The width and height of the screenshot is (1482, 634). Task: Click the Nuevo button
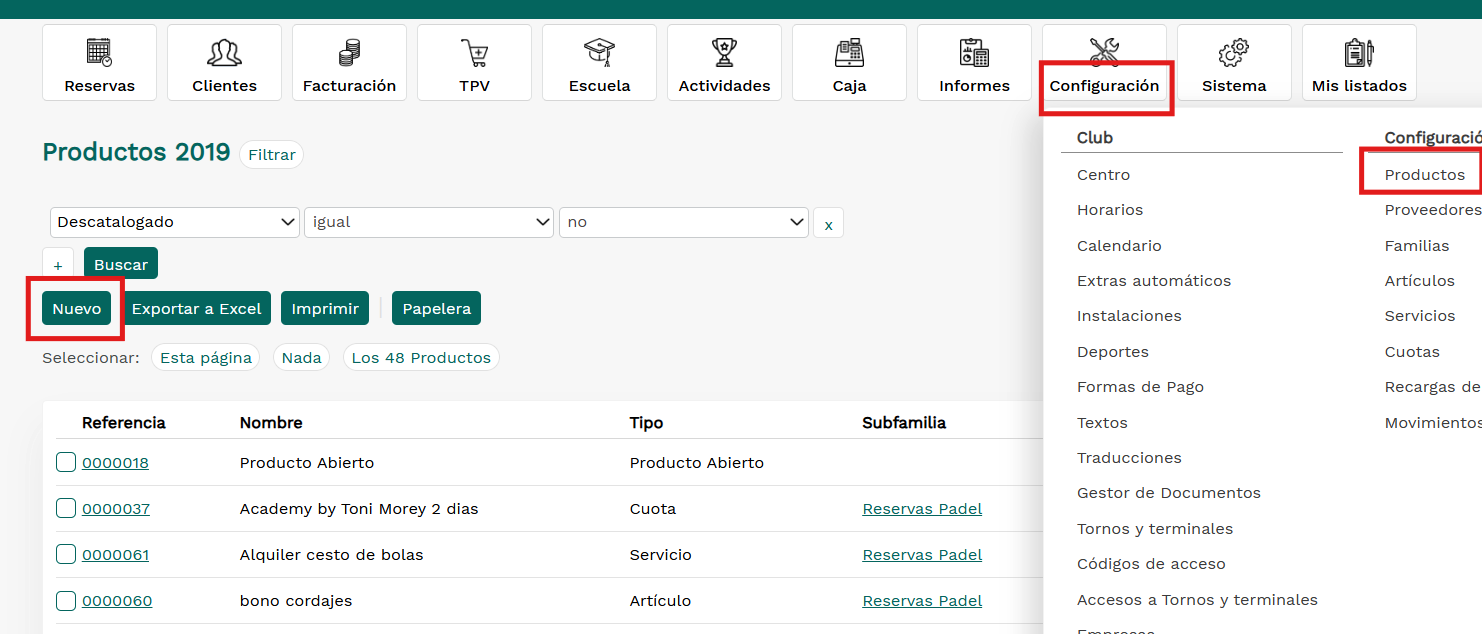77,309
